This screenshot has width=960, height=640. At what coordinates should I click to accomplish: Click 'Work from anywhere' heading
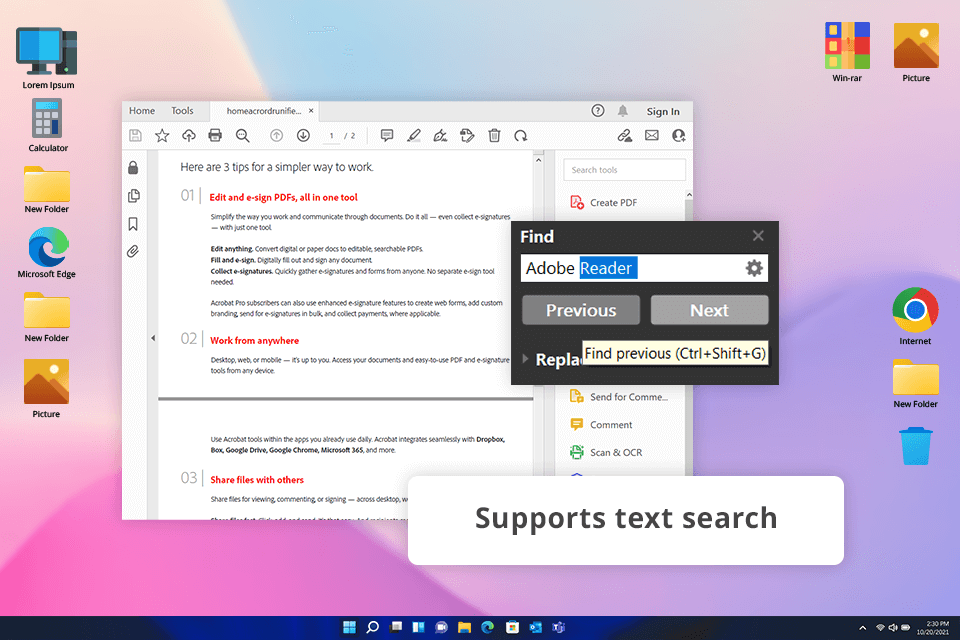[255, 341]
